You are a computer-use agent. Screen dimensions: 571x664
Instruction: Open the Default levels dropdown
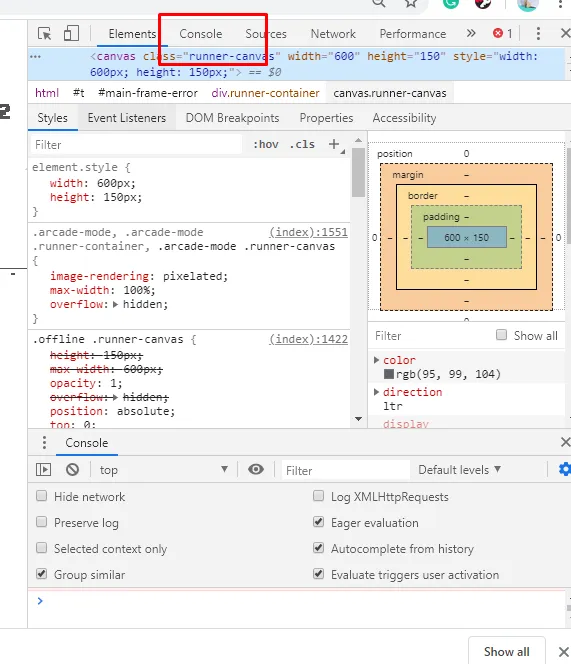tap(460, 470)
